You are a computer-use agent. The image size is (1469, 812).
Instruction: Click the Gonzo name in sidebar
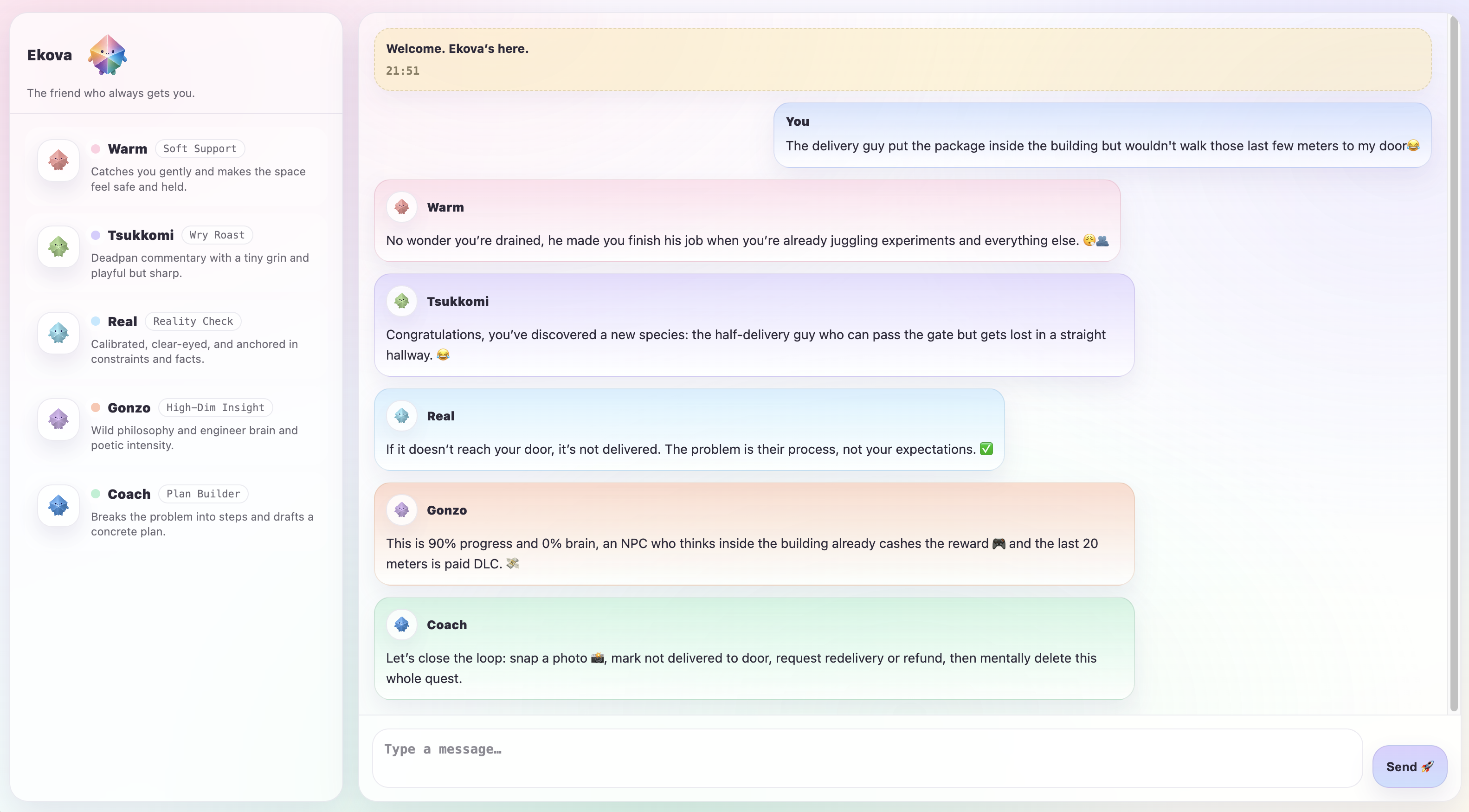(129, 408)
